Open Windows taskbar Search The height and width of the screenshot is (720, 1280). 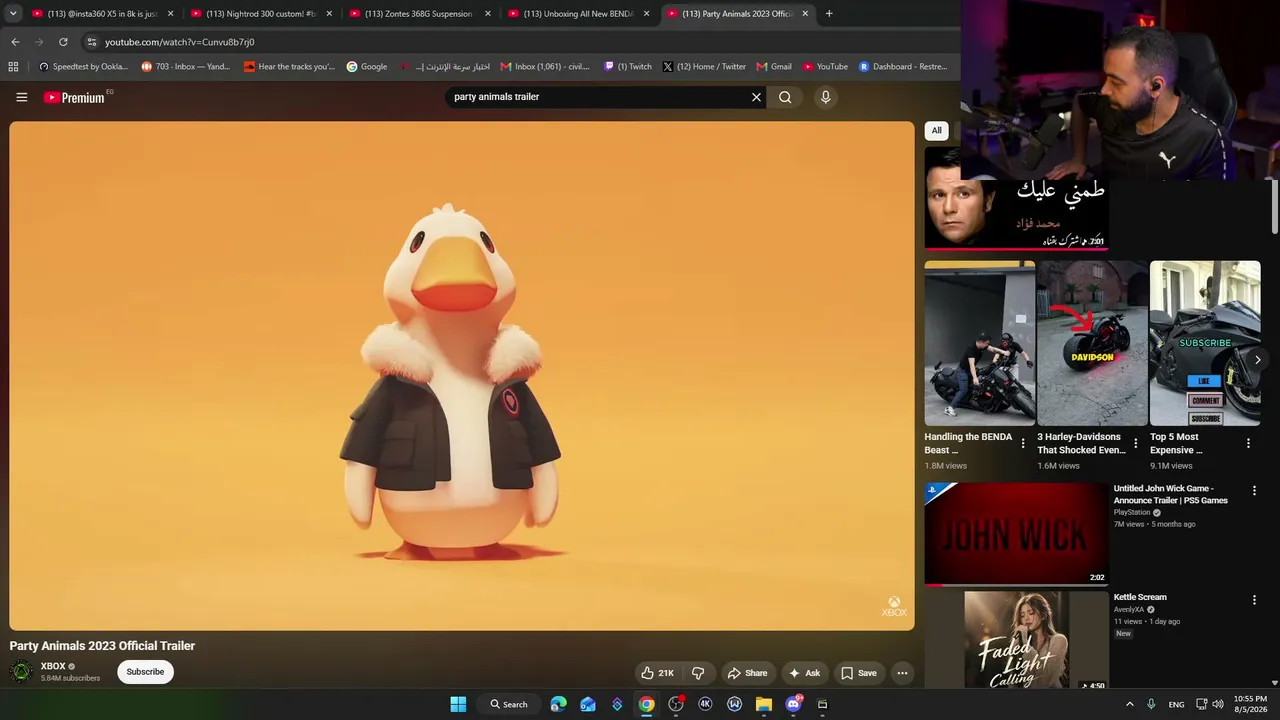[509, 704]
